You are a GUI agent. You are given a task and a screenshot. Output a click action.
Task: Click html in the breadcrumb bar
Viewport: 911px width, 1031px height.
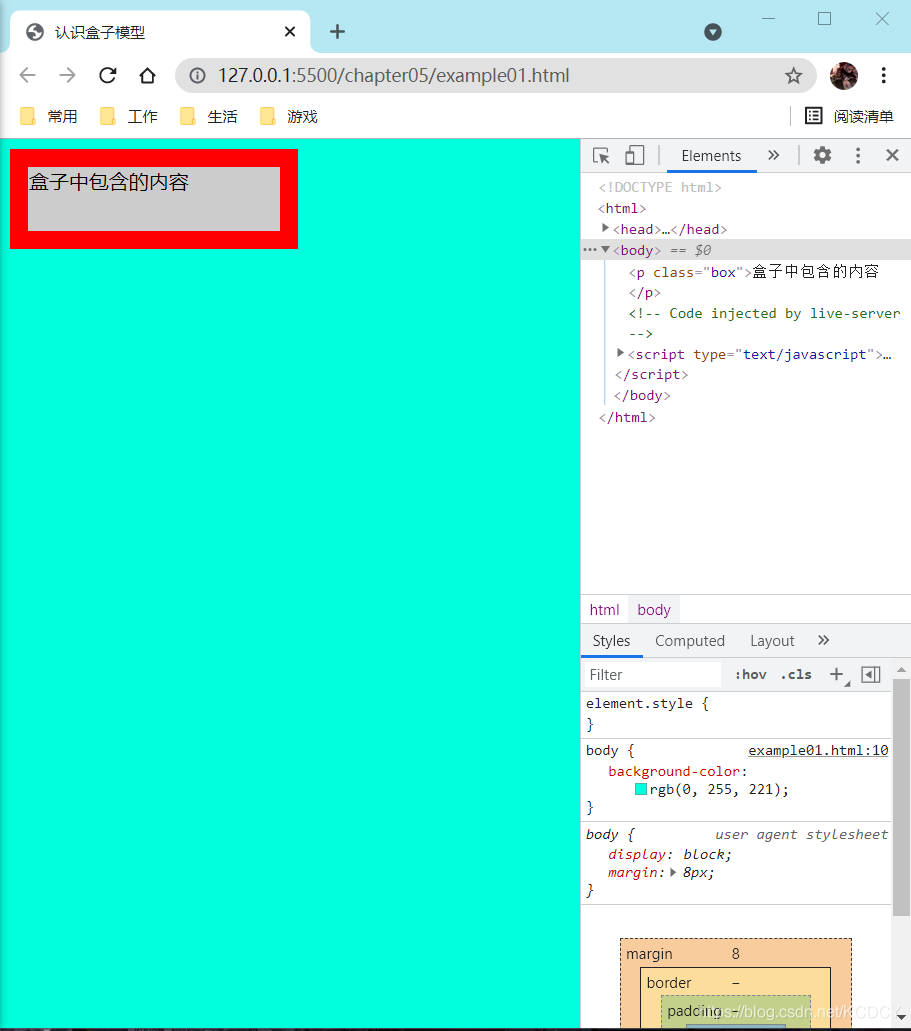(x=604, y=610)
